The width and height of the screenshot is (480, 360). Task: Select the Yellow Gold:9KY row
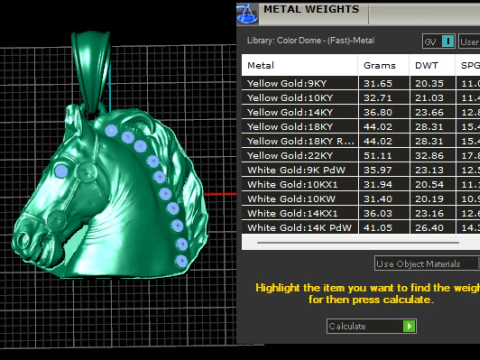click(361, 83)
